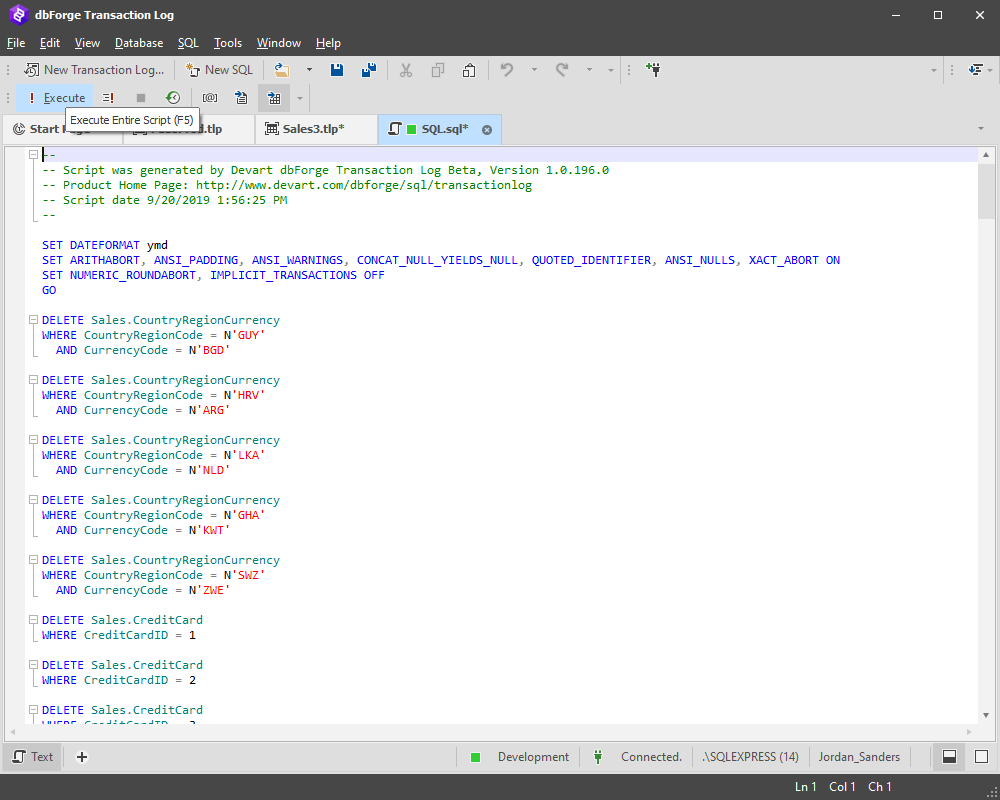This screenshot has width=1000, height=800.
Task: Open the View menu
Action: point(87,43)
